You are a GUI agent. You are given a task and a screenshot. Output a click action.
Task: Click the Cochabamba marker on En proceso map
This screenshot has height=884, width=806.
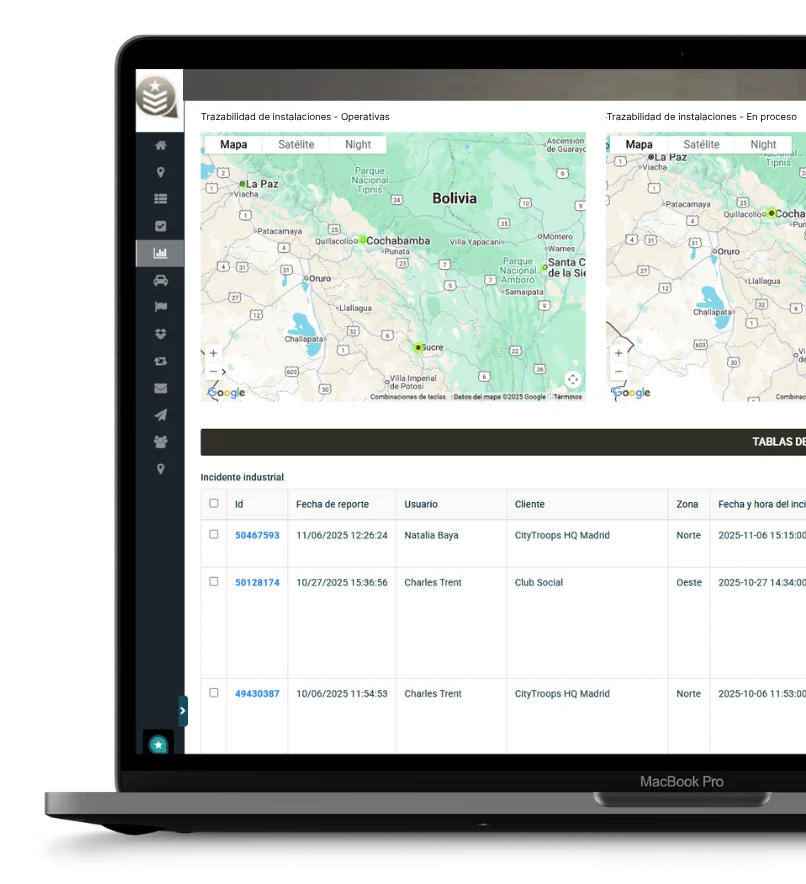(772, 213)
